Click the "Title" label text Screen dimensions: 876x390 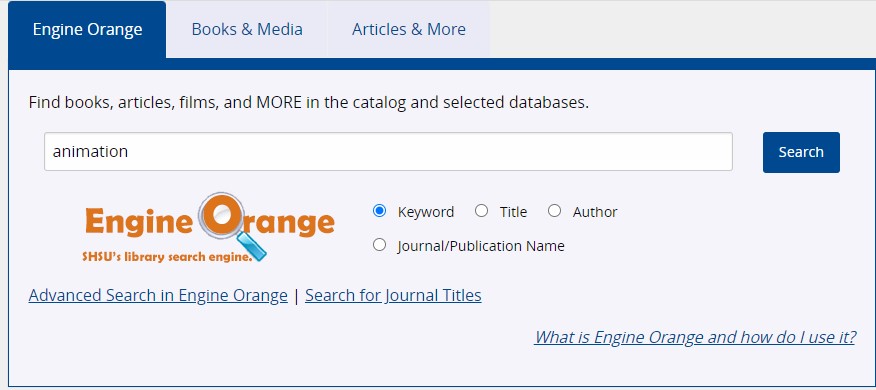pyautogui.click(x=513, y=212)
